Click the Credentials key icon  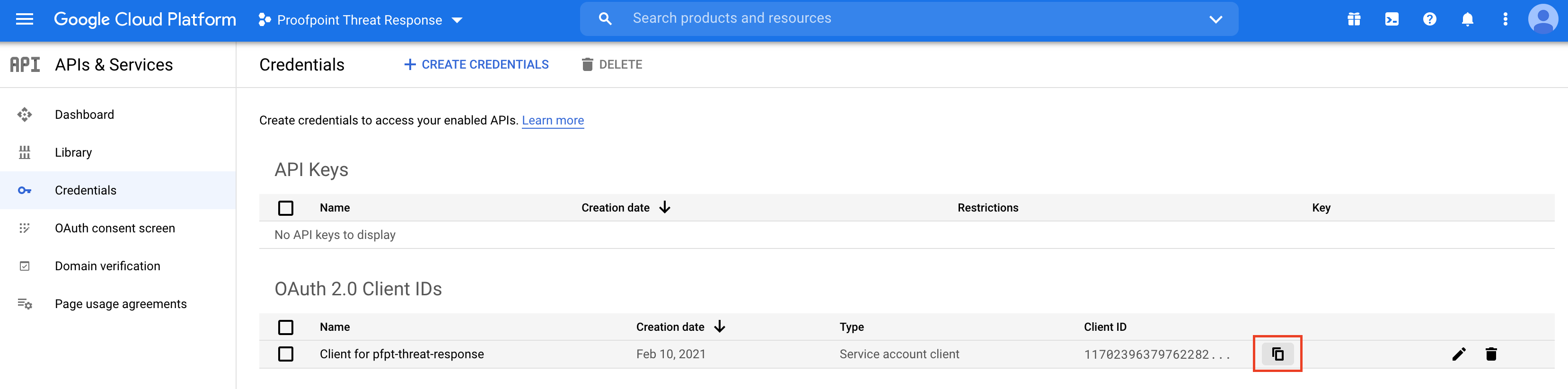pos(24,191)
